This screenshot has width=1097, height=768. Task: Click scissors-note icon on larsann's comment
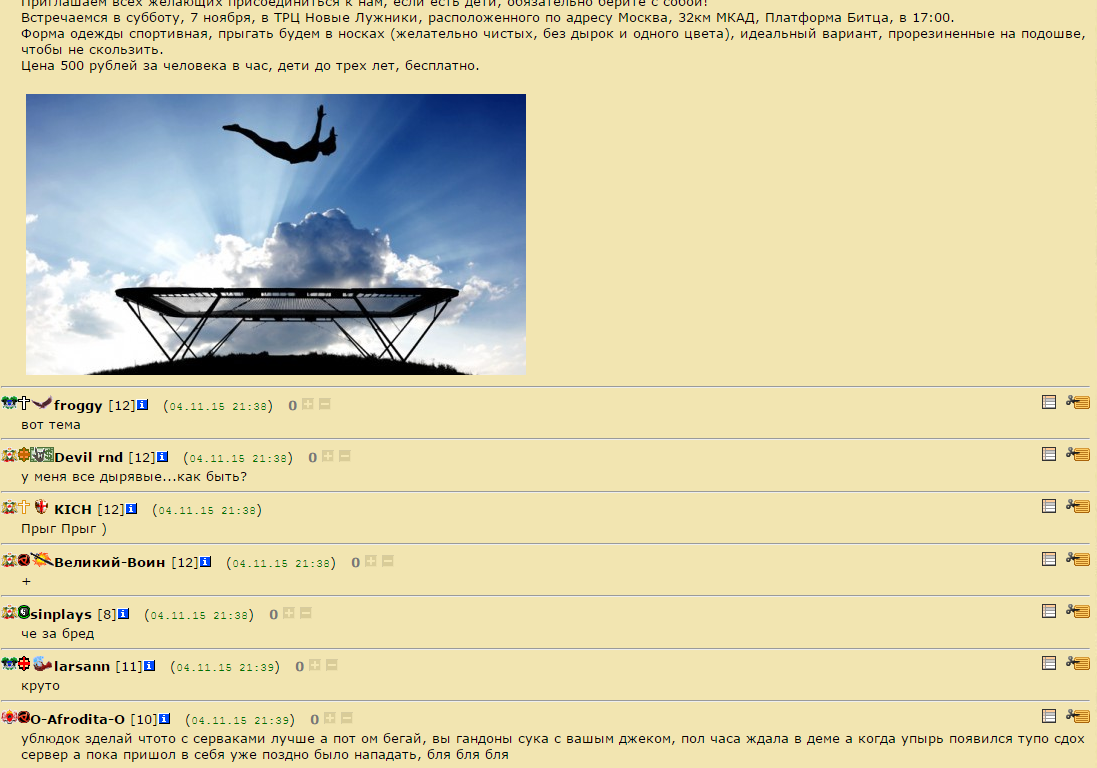click(x=1078, y=662)
